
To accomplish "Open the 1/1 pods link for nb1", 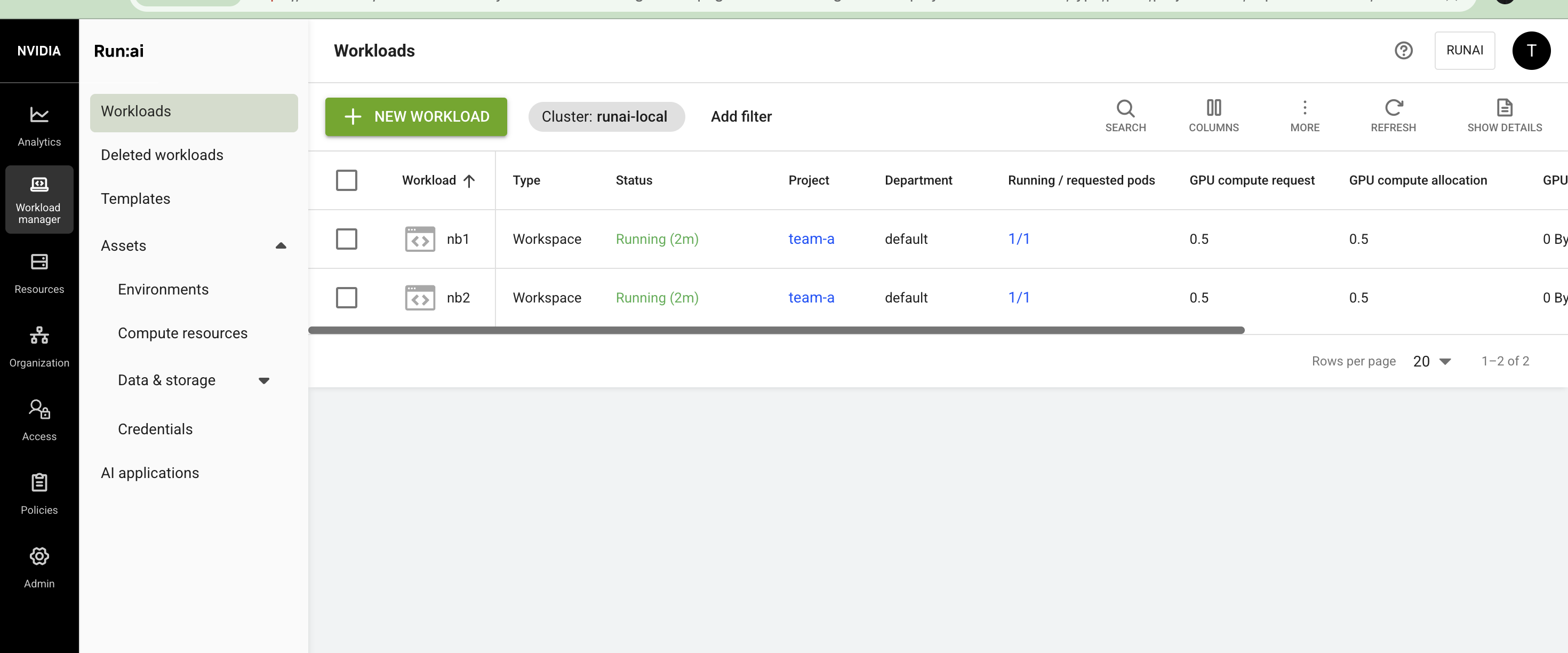I will coord(1018,239).
